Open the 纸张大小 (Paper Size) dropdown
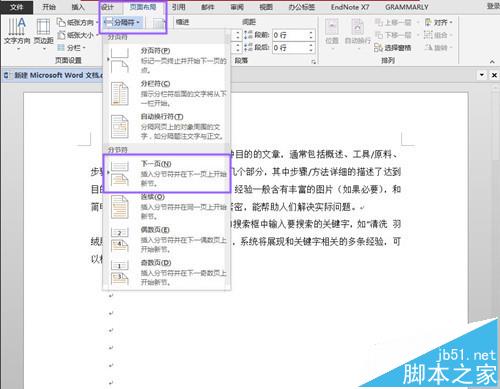This screenshot has width=500, height=389. [78, 35]
